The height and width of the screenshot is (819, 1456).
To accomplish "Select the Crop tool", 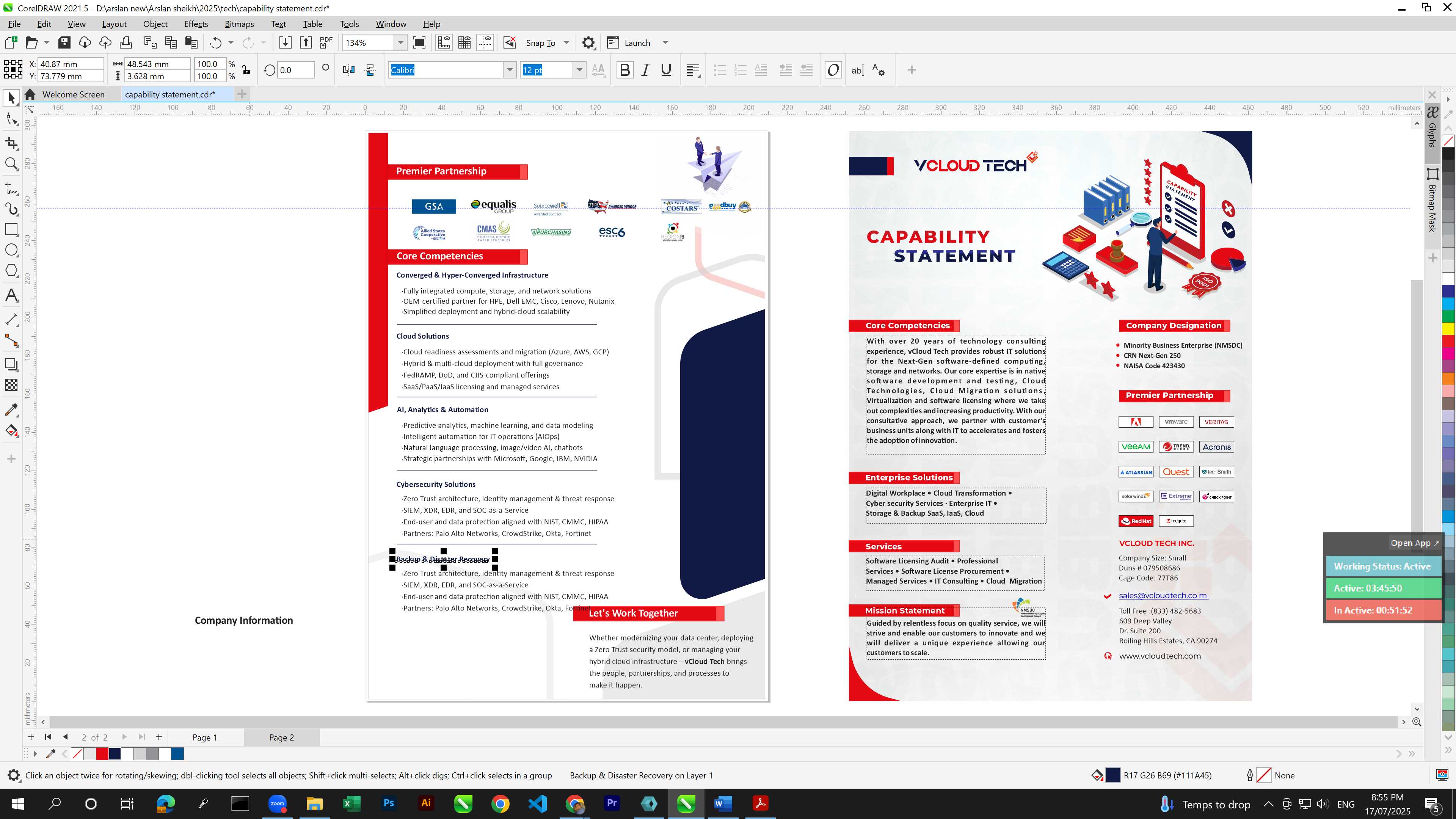I will click(x=11, y=143).
